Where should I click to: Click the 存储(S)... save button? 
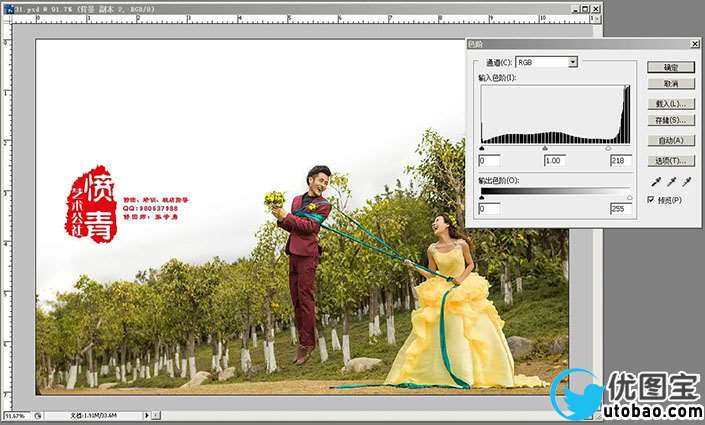(671, 120)
